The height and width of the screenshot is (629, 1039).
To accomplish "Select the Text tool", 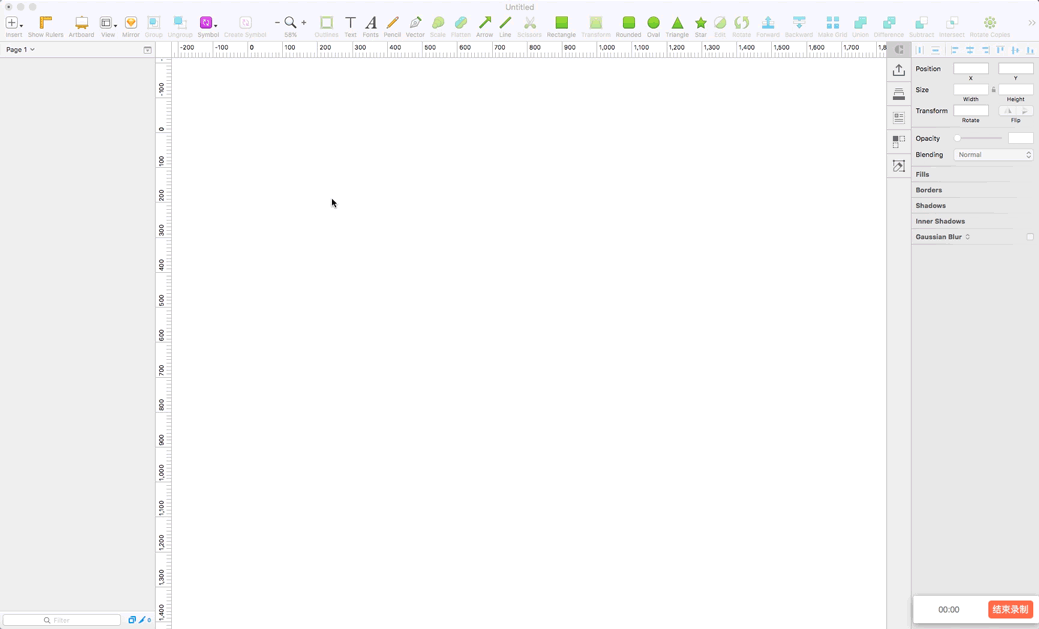I will (x=350, y=23).
